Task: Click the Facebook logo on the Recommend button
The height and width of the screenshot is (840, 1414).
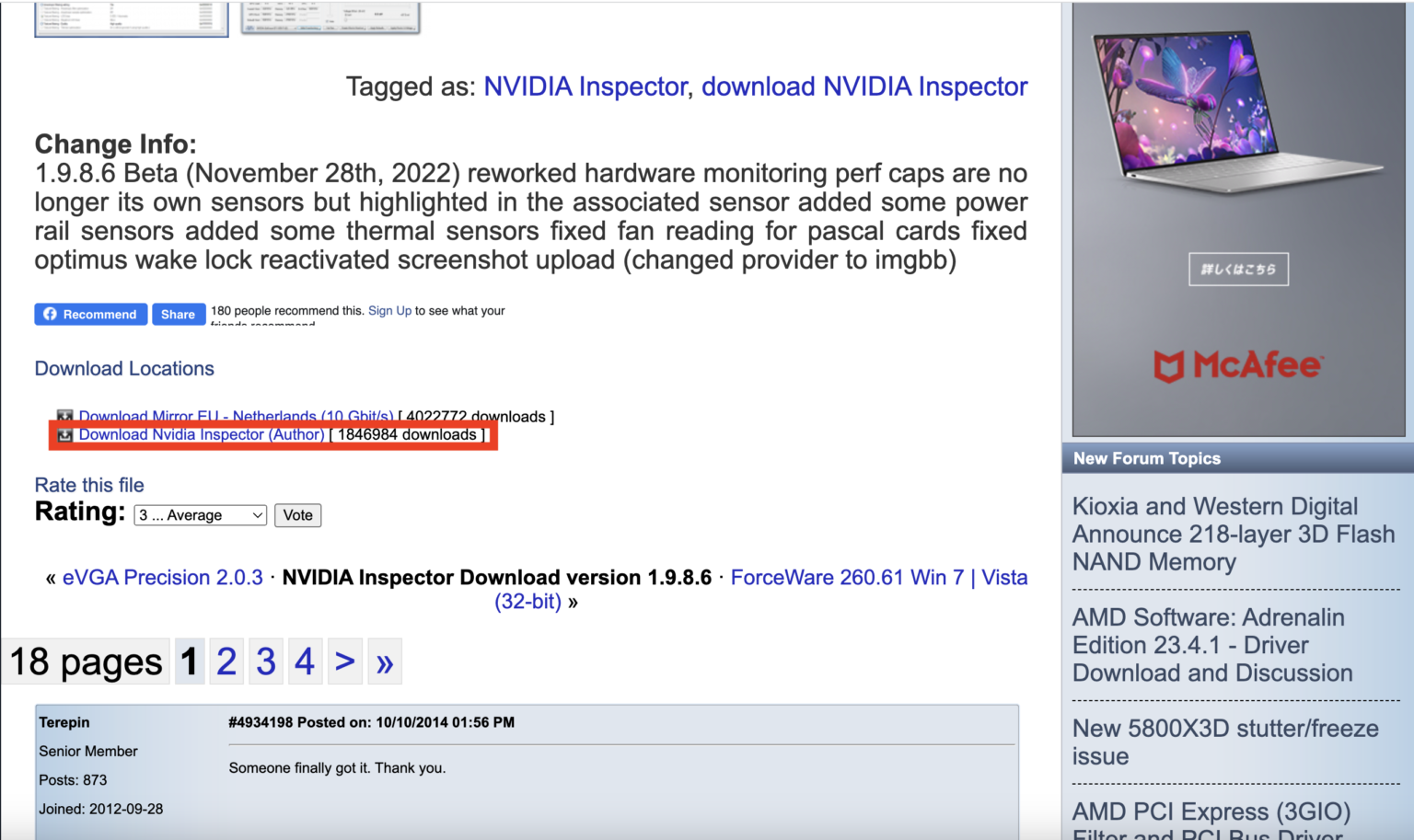Action: pos(51,314)
